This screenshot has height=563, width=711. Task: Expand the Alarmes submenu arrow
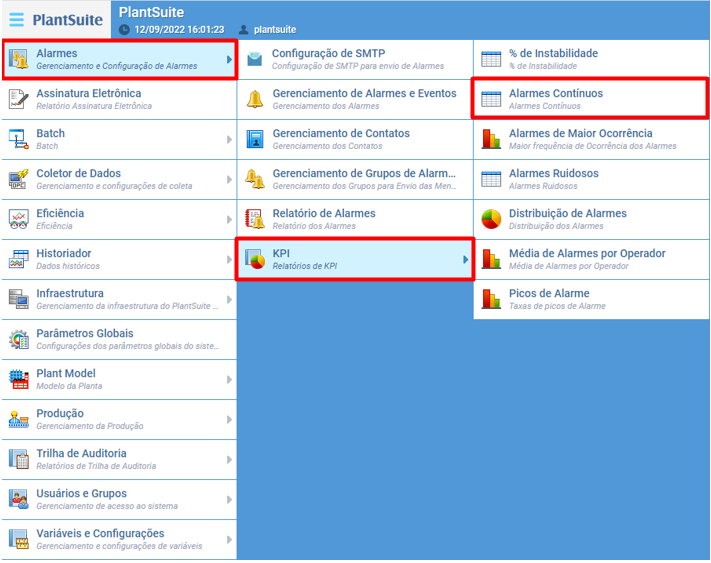[x=229, y=59]
